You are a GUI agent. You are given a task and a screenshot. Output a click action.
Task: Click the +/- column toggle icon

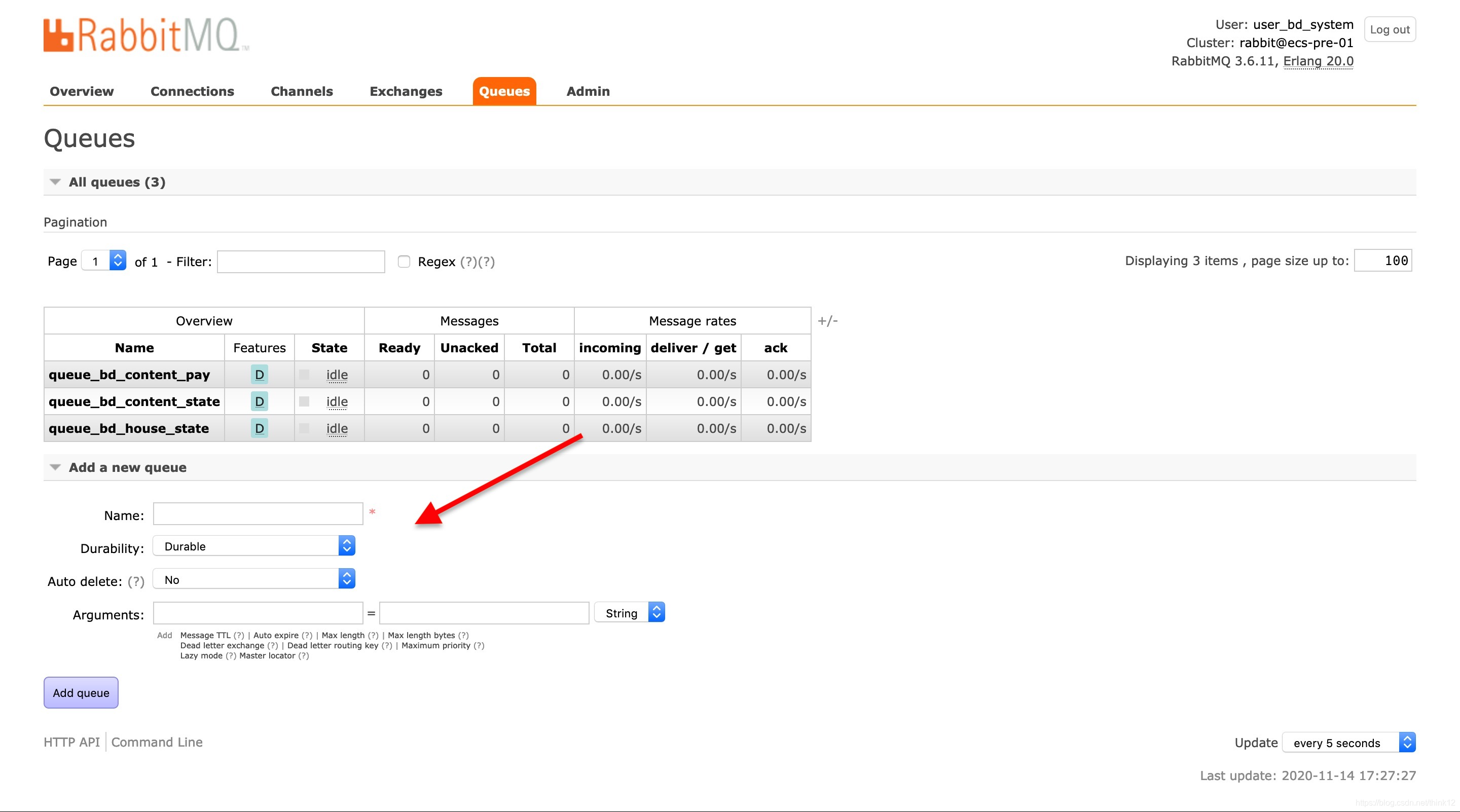pos(827,321)
